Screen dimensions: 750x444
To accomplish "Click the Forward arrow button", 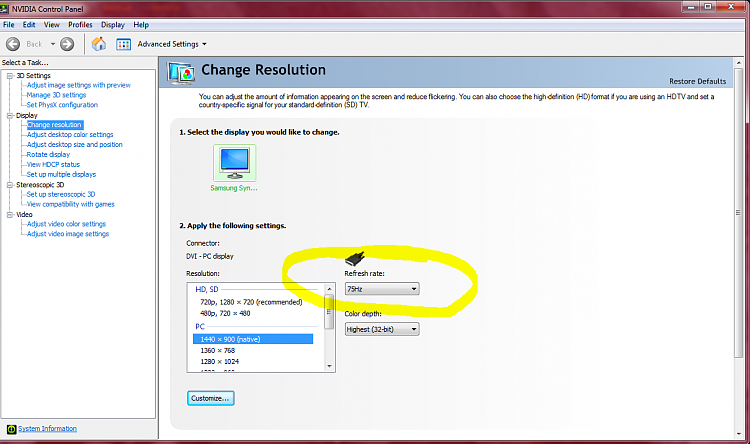I will point(67,44).
